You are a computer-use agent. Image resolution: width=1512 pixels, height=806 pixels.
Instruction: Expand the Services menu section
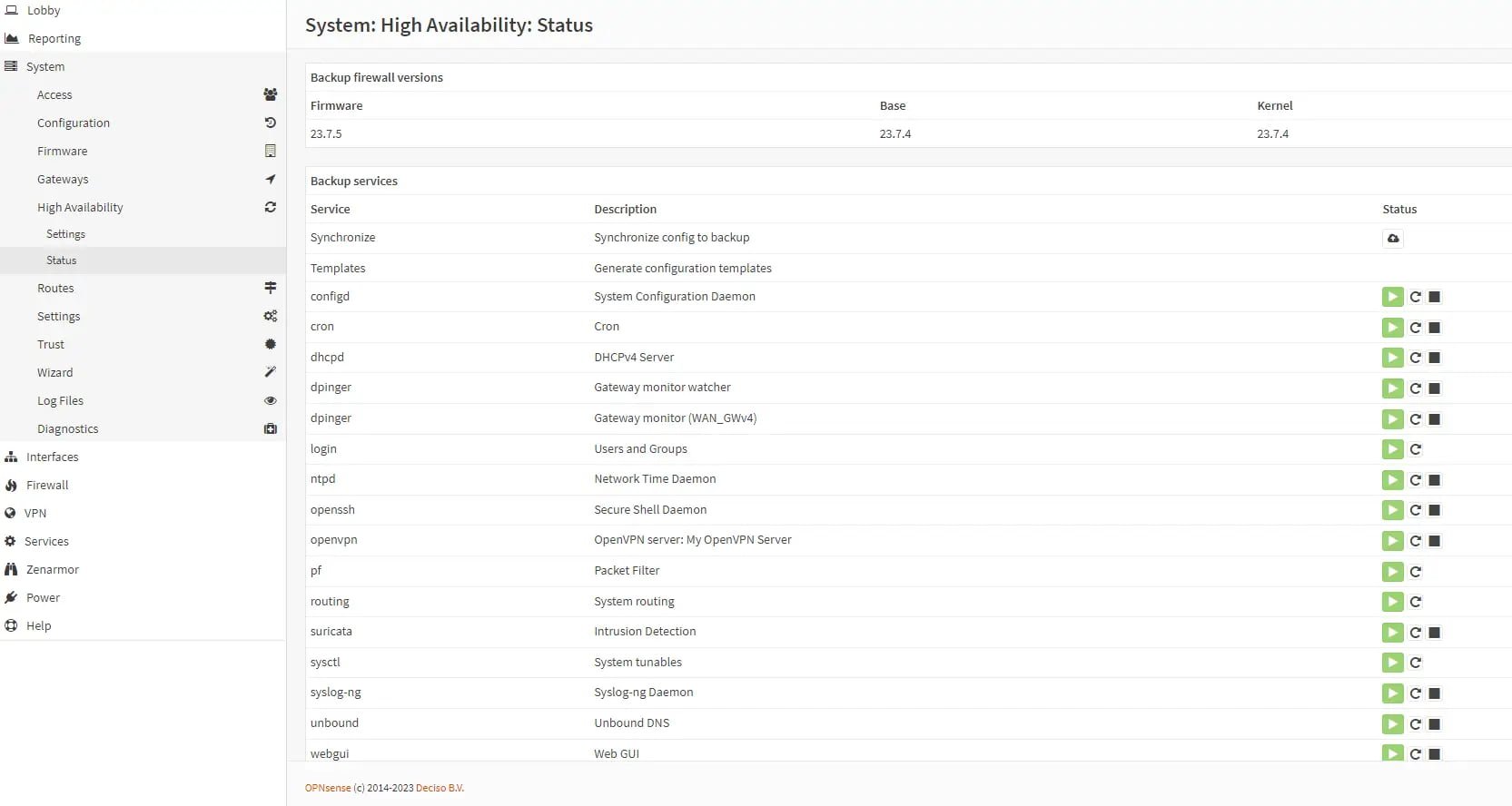click(143, 541)
